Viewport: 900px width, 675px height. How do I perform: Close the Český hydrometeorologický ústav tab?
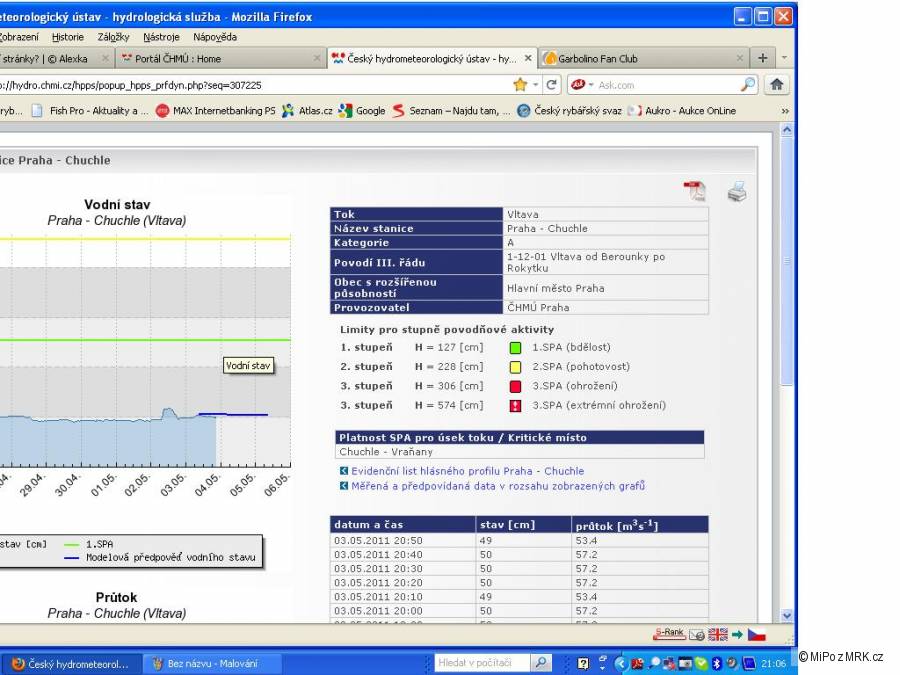pyautogui.click(x=527, y=58)
